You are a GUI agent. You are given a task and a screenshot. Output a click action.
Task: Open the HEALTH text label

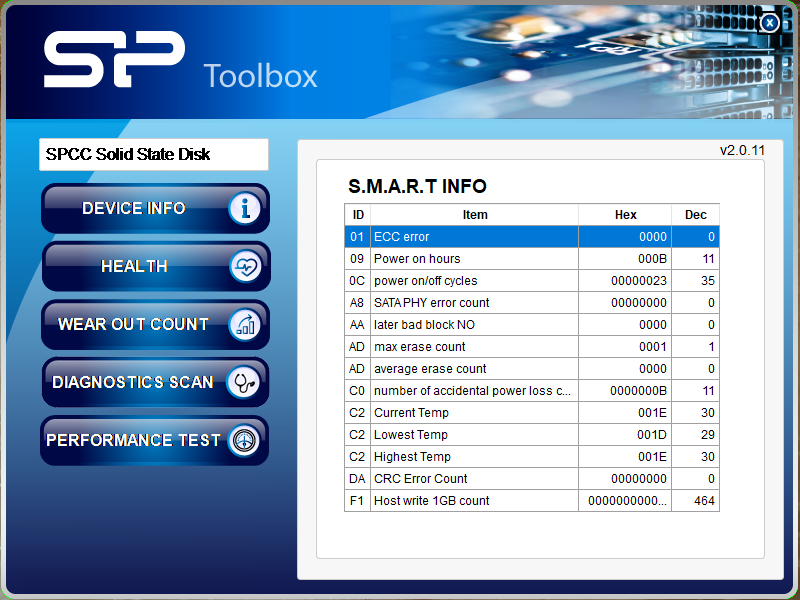pyautogui.click(x=134, y=266)
